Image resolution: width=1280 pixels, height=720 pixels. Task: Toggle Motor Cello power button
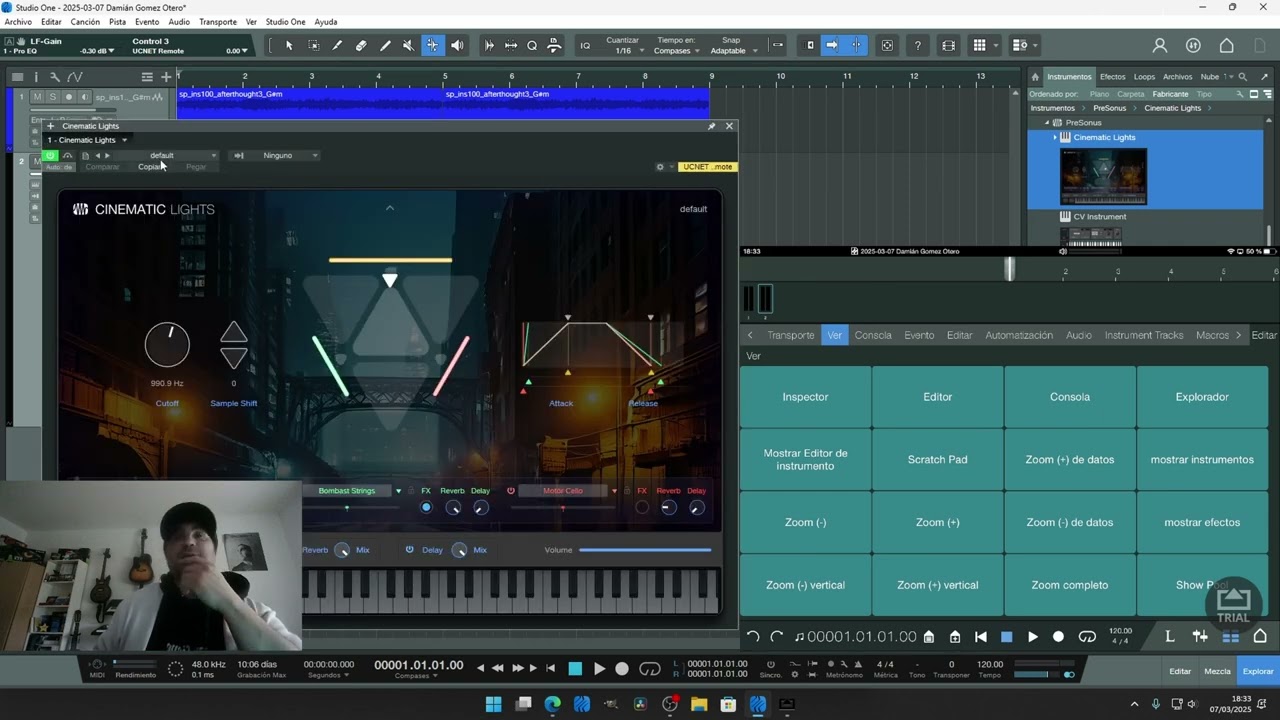[x=510, y=491]
